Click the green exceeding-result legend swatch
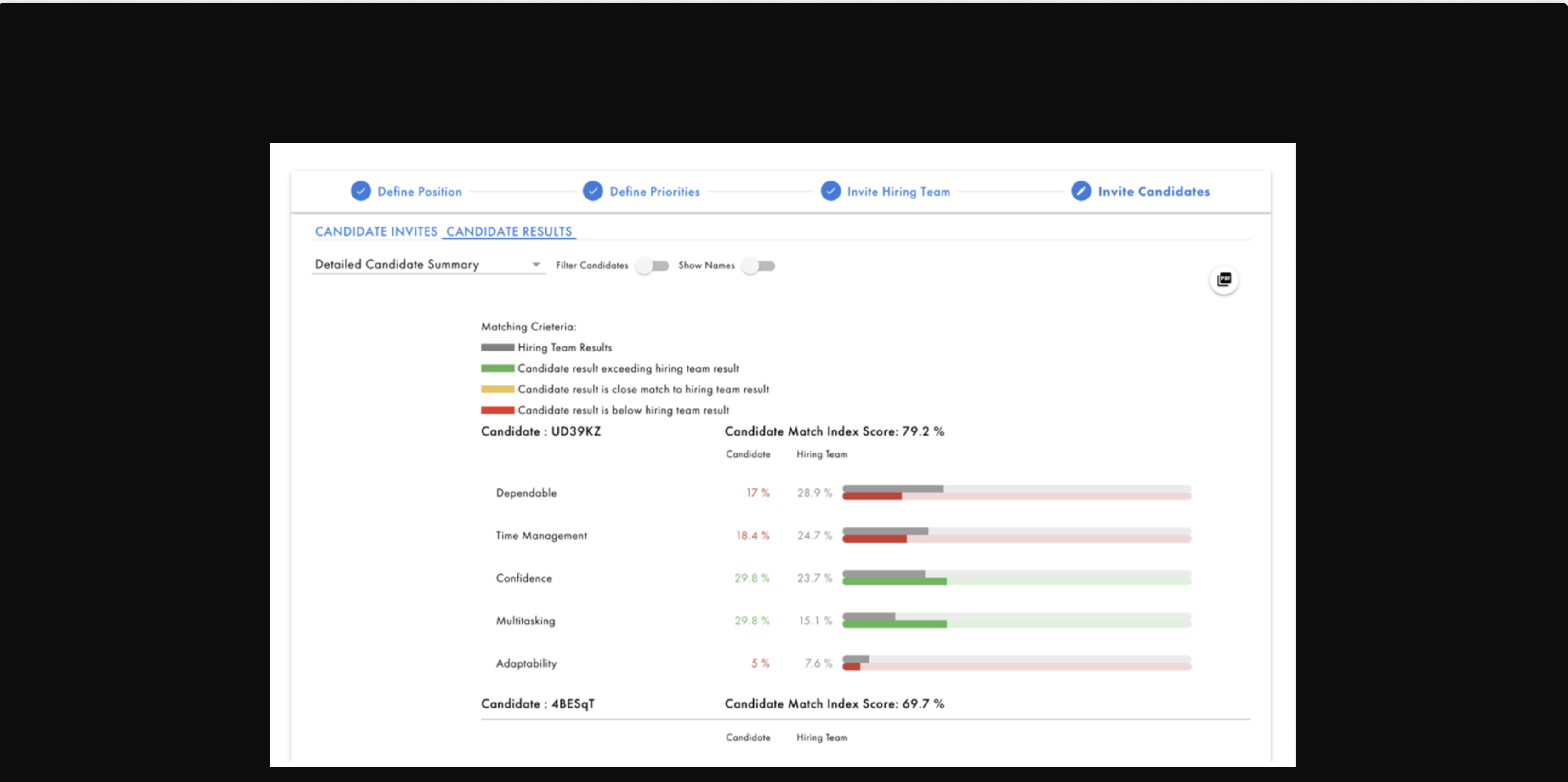This screenshot has height=782, width=1568. pos(497,368)
